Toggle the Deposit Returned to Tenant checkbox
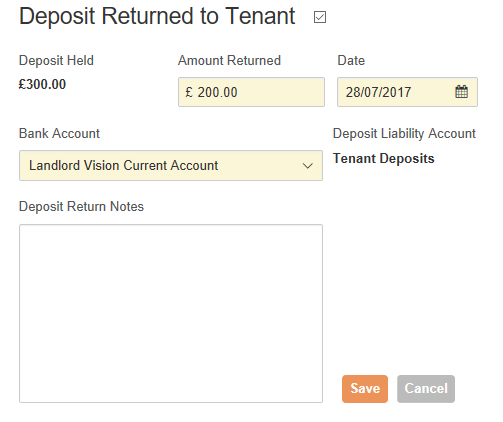The height and width of the screenshot is (422, 503). click(x=320, y=17)
